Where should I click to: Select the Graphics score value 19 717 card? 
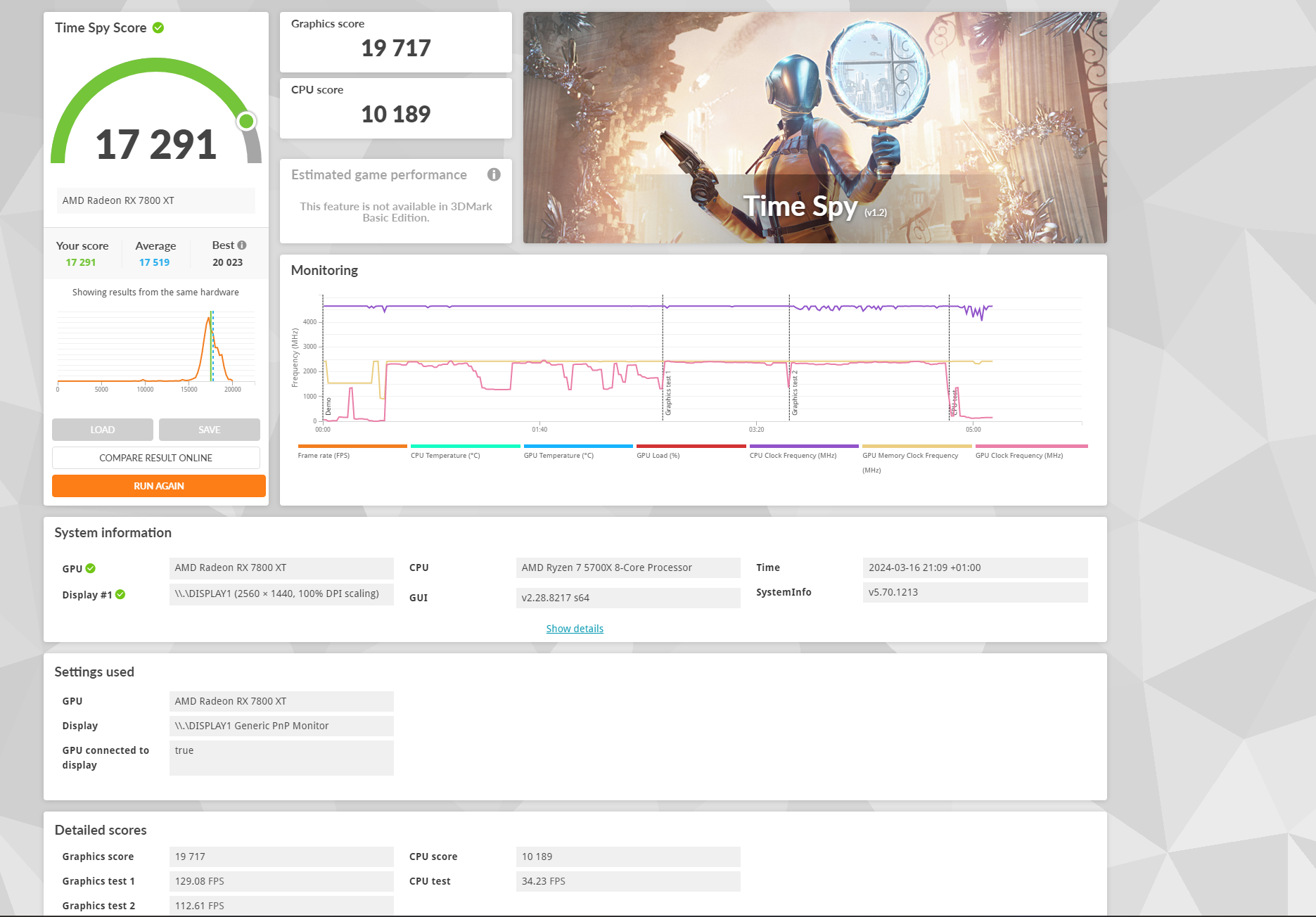tap(396, 42)
